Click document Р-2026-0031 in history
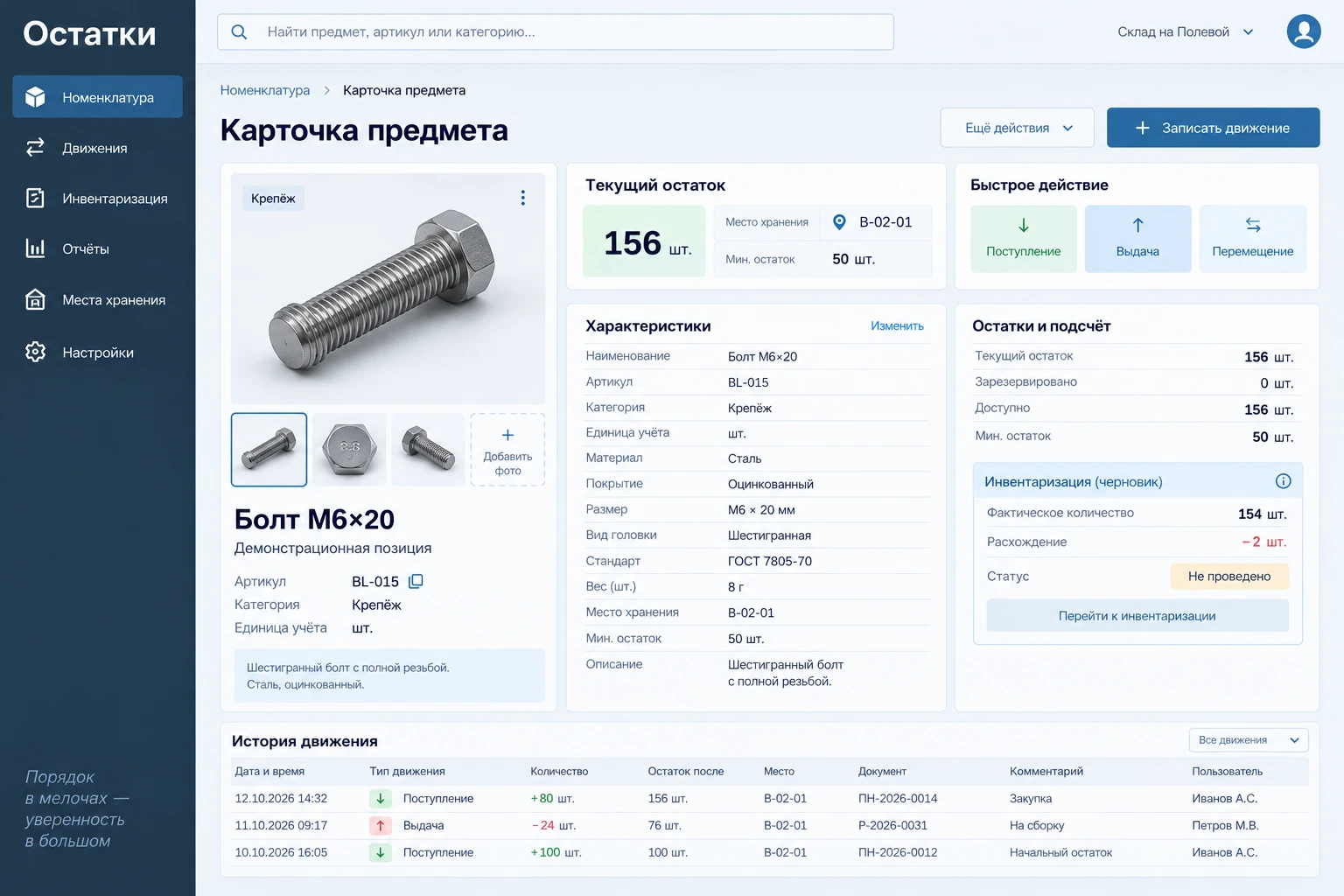 [x=892, y=825]
